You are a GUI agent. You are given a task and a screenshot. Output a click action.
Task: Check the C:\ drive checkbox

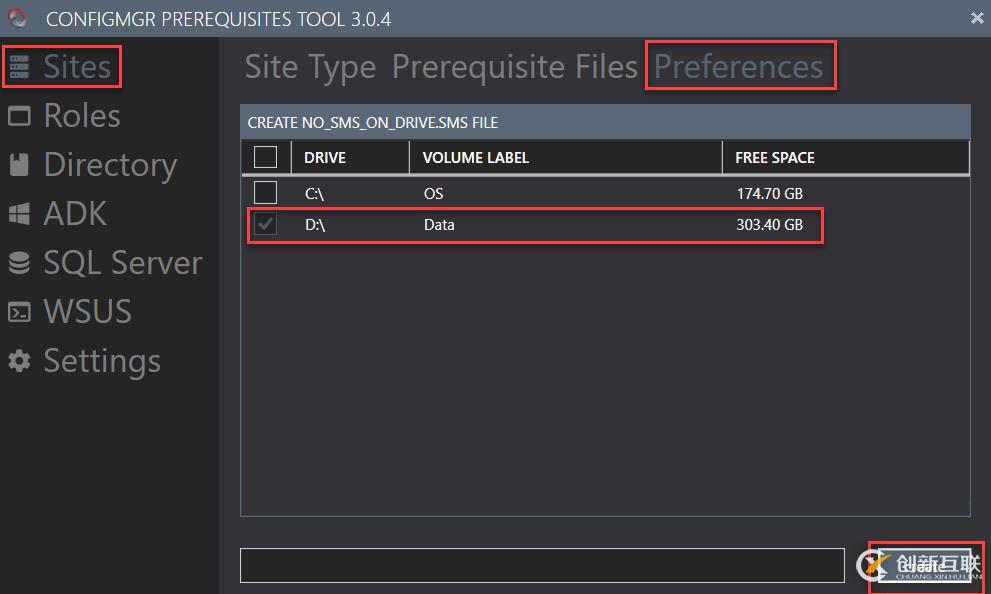(x=265, y=193)
